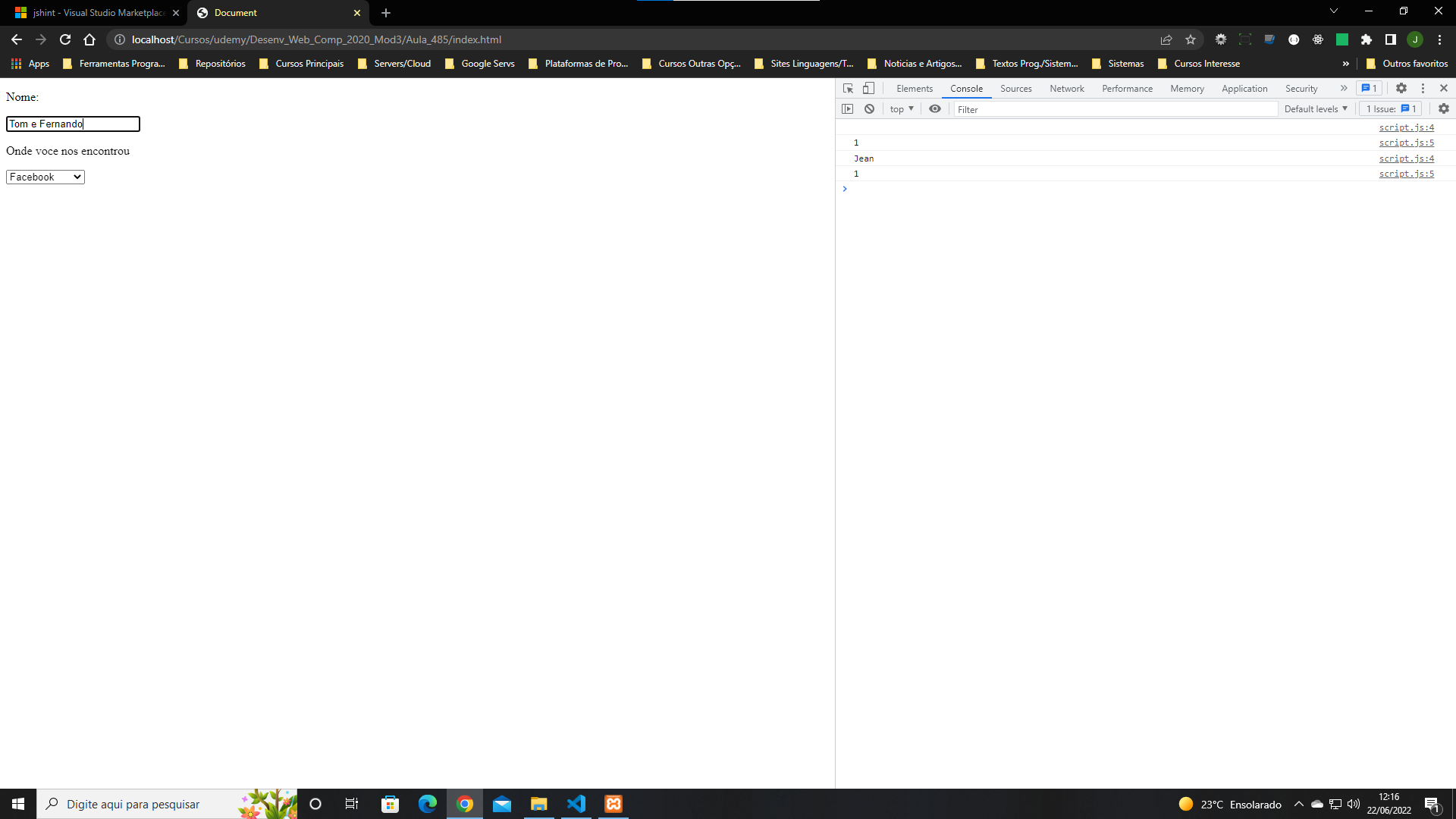Open the Windows Start menu

tap(18, 804)
